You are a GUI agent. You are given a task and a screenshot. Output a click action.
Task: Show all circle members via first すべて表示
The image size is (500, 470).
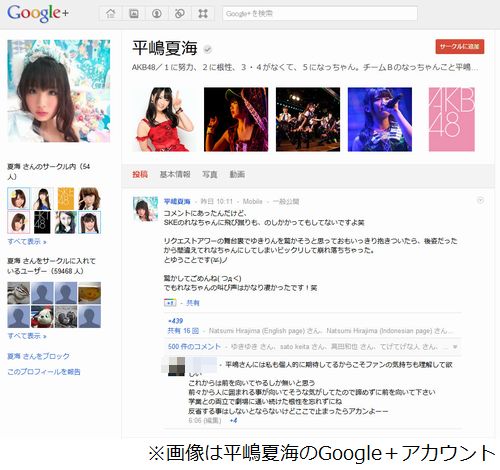[x=27, y=242]
